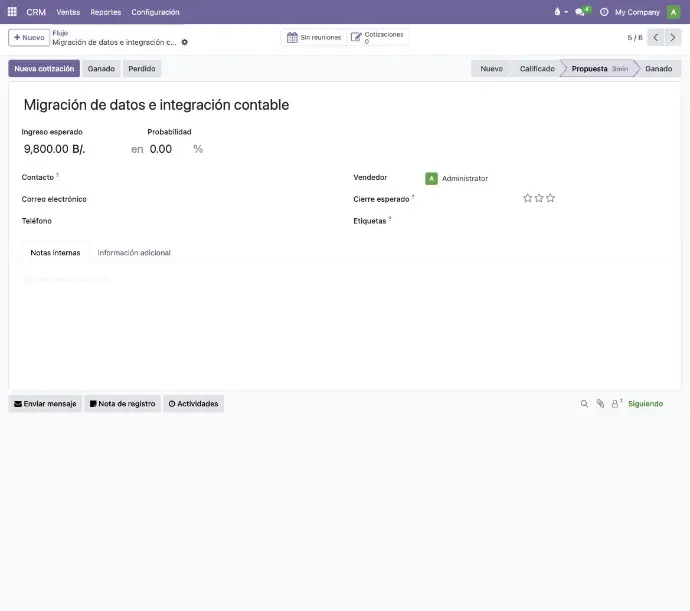Switch to Notas internas tab
Screen dimensions: 690x611
coord(55,253)
